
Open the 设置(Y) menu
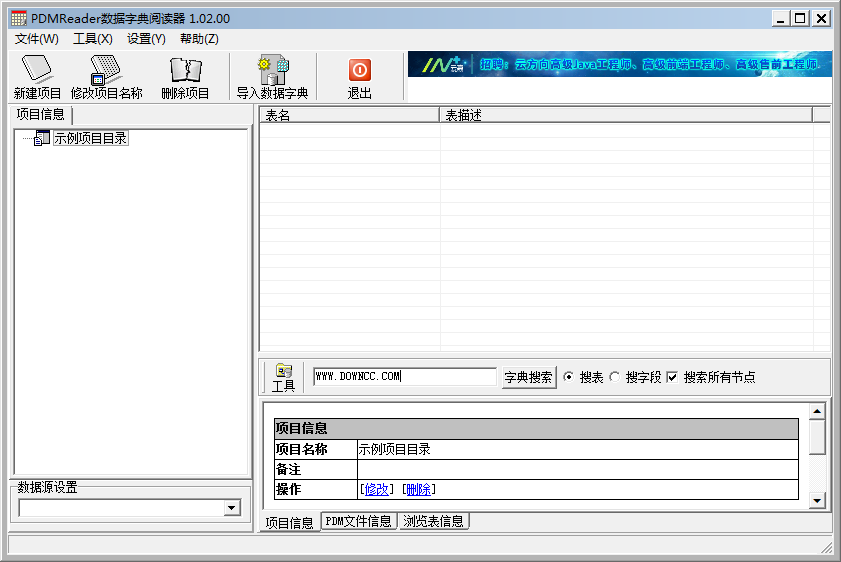coord(146,39)
